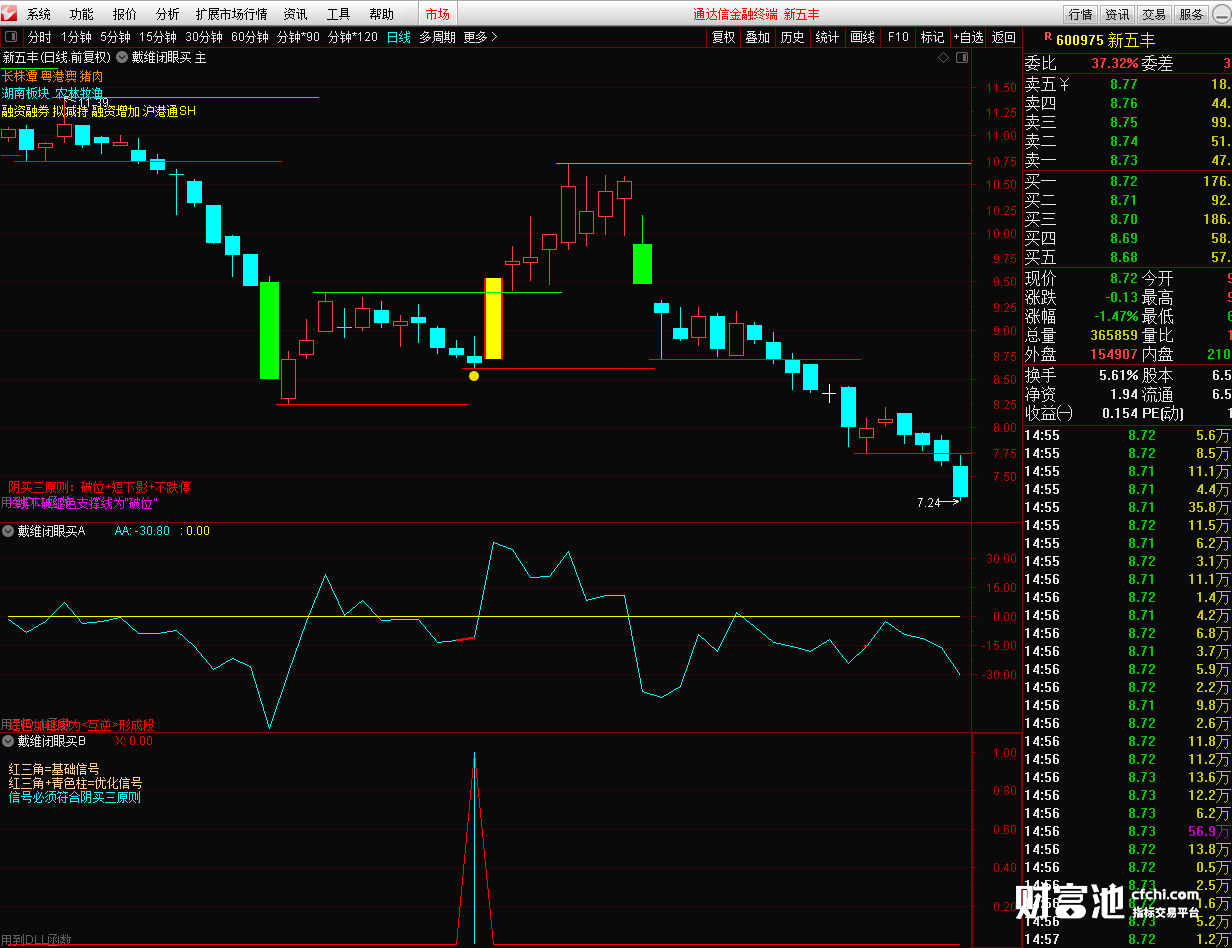Click the 粤港澳 concept tag
The height and width of the screenshot is (948, 1232).
pos(59,76)
